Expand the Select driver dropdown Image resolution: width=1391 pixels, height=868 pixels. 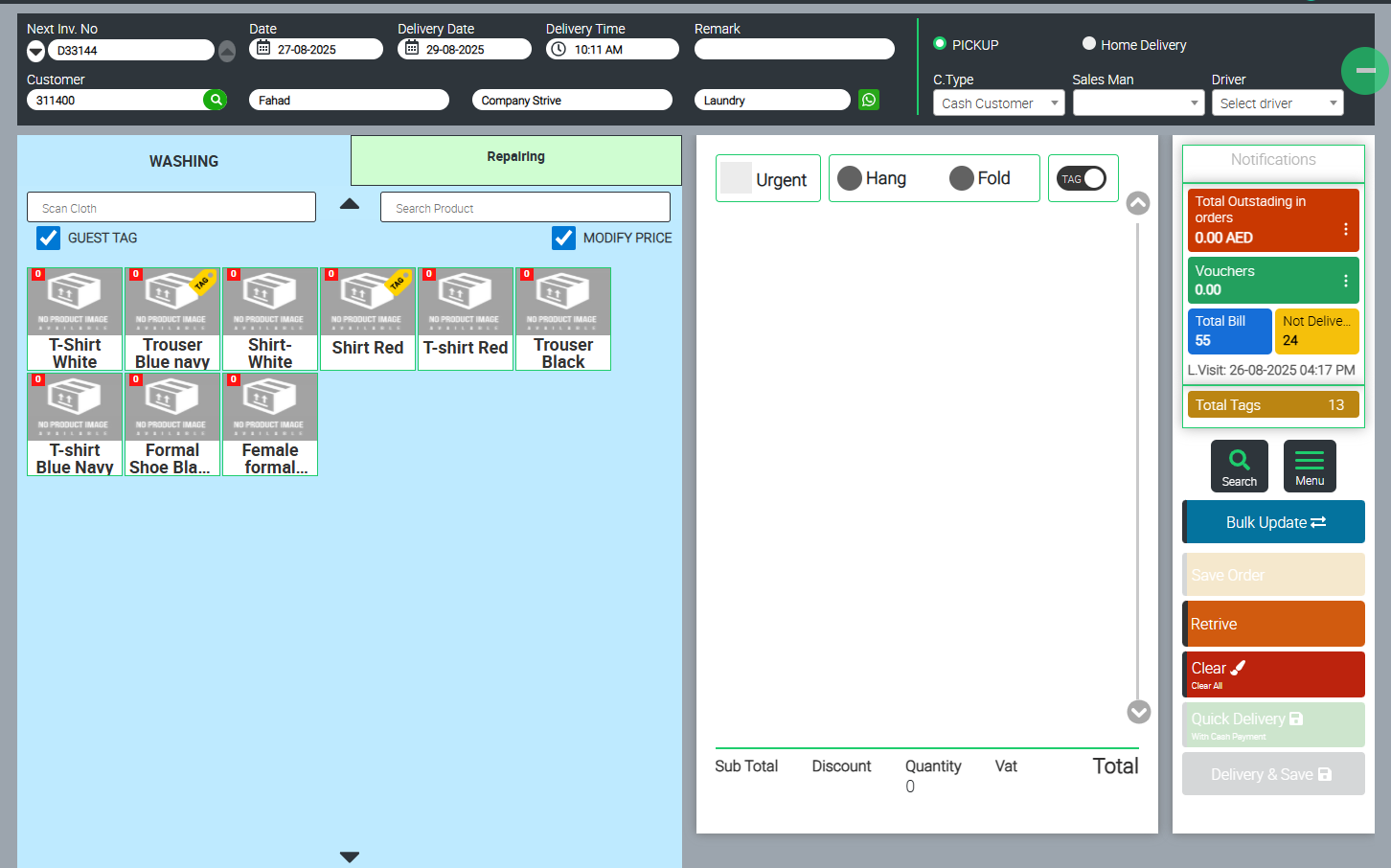pyautogui.click(x=1276, y=103)
